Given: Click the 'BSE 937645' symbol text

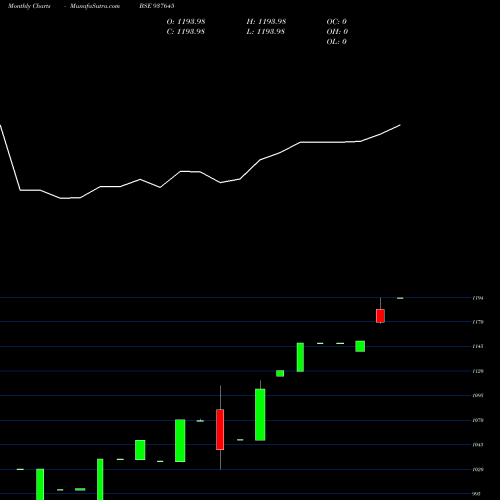Looking at the screenshot, I should pos(157,6).
